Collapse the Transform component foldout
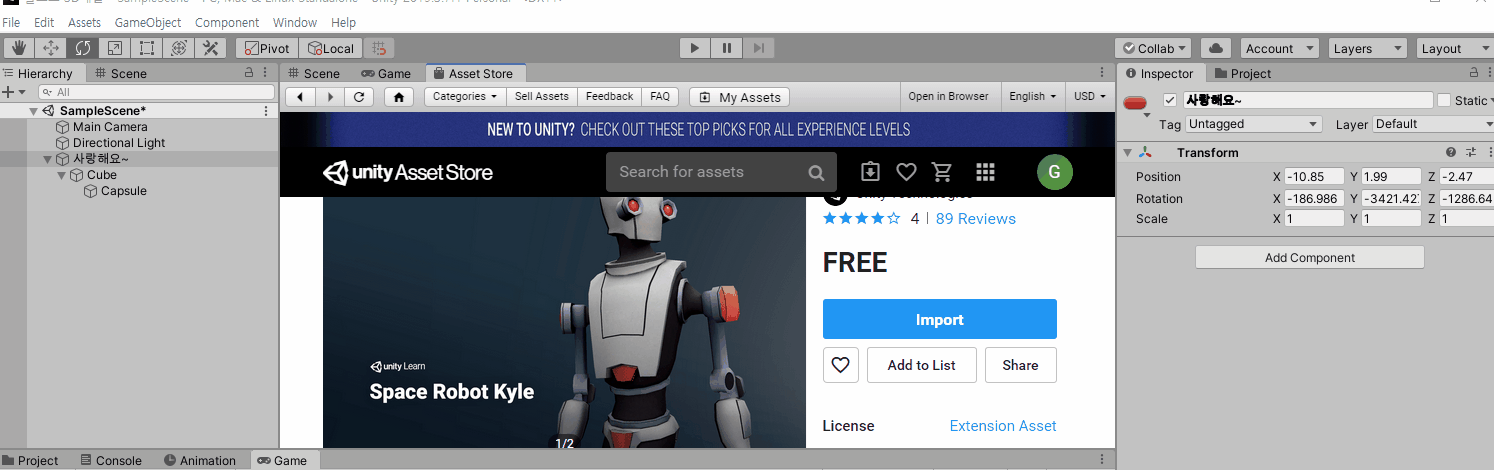 [x=1128, y=153]
